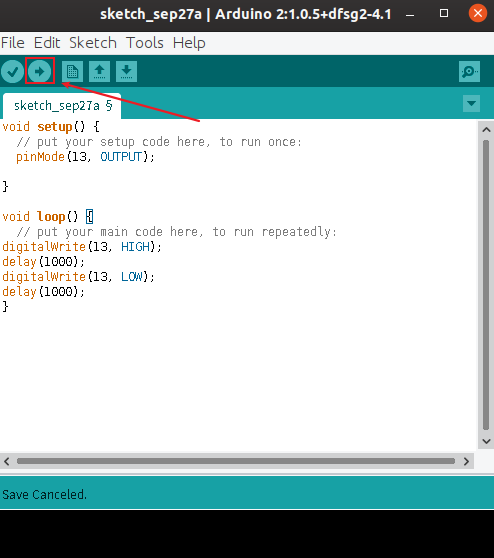Viewport: 494px width, 558px height.
Task: Click the HIGH keyword in digitalWrite line
Action: point(136,247)
